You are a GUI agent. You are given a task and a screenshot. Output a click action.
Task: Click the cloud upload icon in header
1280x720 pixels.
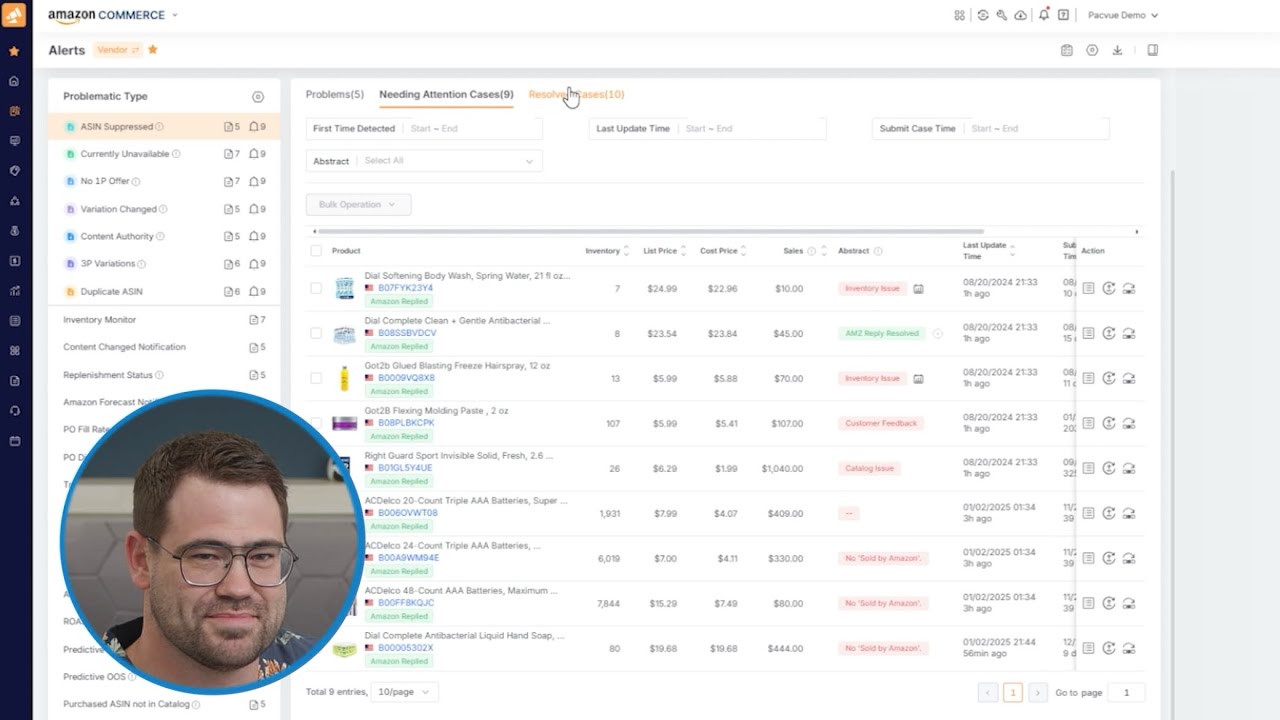point(1020,15)
